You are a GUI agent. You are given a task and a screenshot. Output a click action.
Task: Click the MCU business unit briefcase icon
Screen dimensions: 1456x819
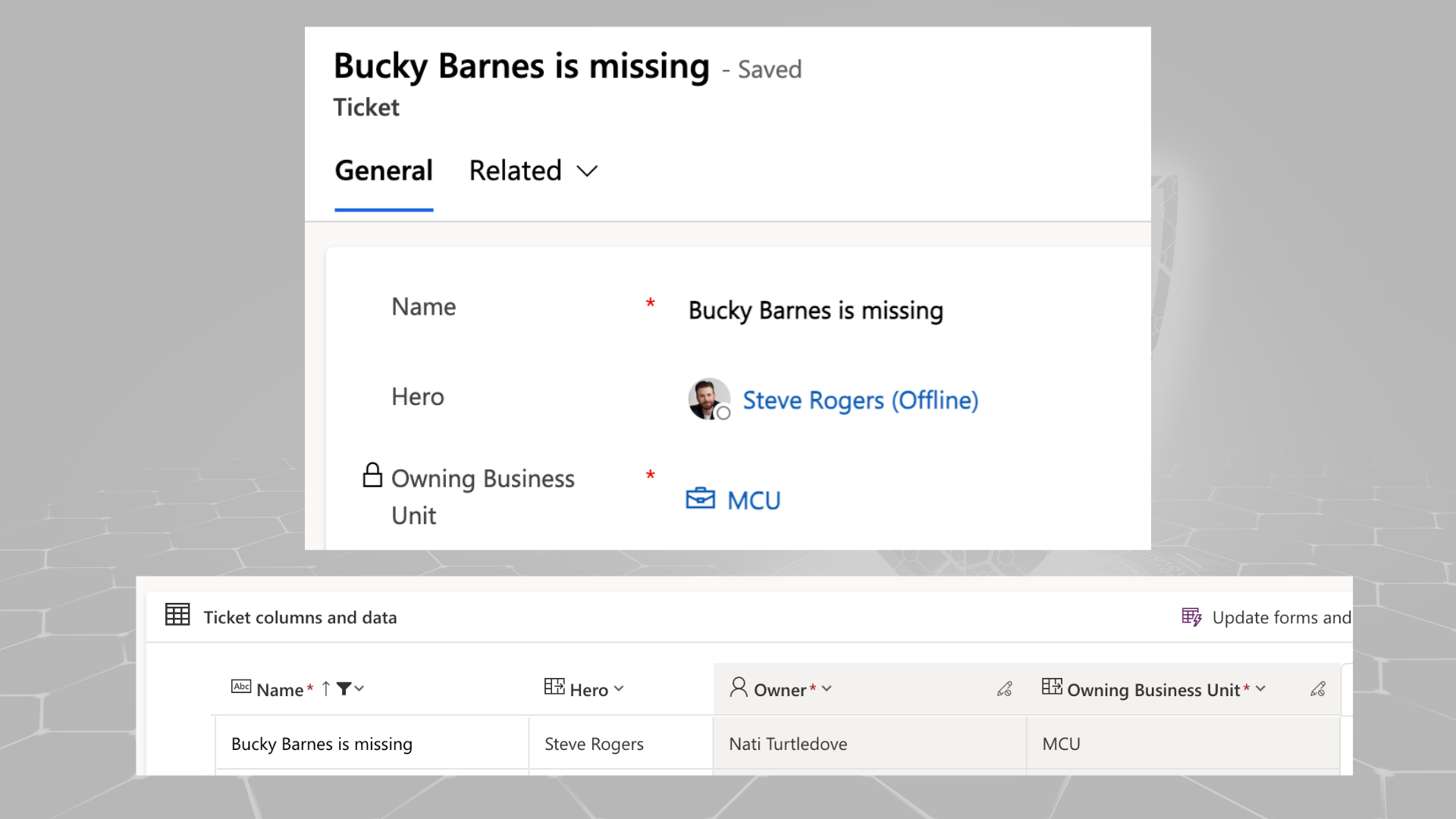pyautogui.click(x=700, y=499)
